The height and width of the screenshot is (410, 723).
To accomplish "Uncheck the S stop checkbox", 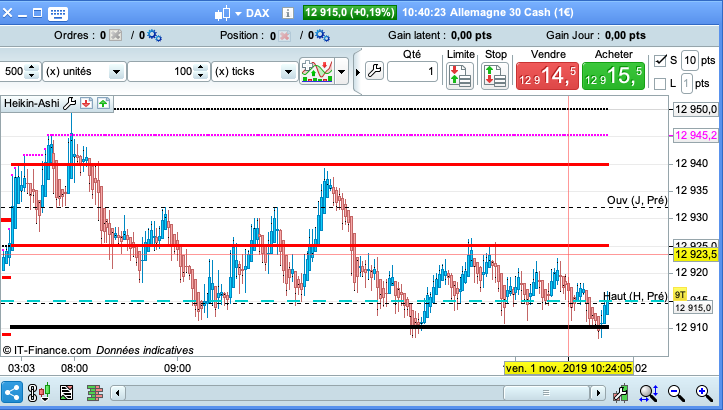I will point(660,60).
